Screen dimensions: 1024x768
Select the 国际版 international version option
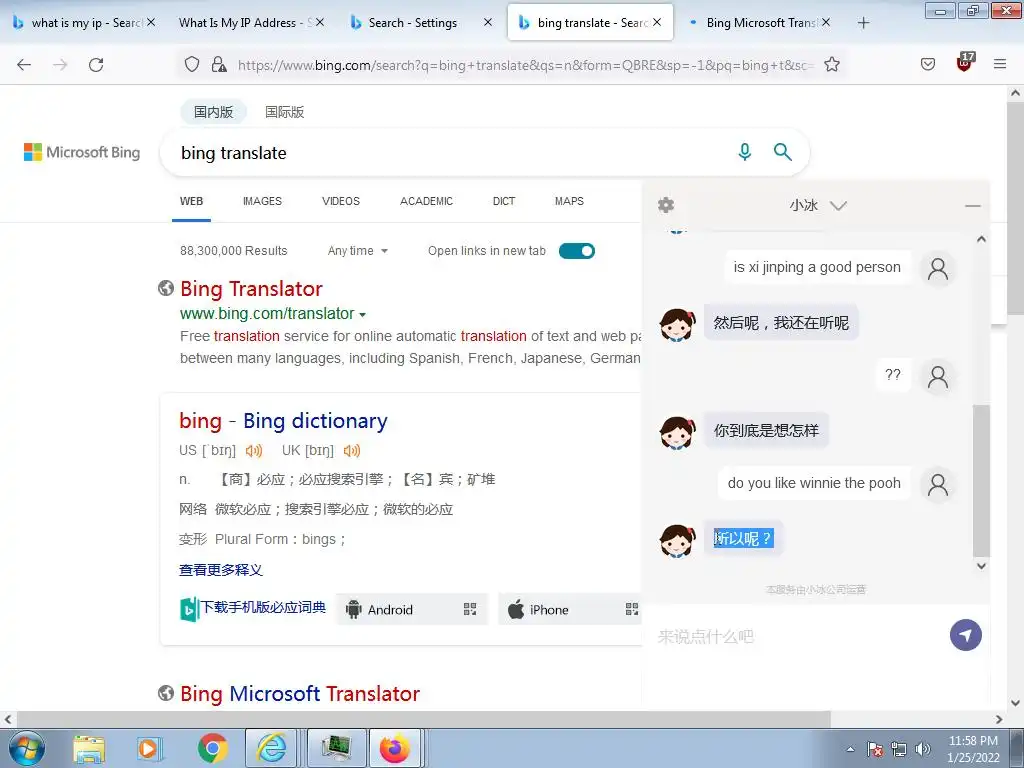pos(284,112)
